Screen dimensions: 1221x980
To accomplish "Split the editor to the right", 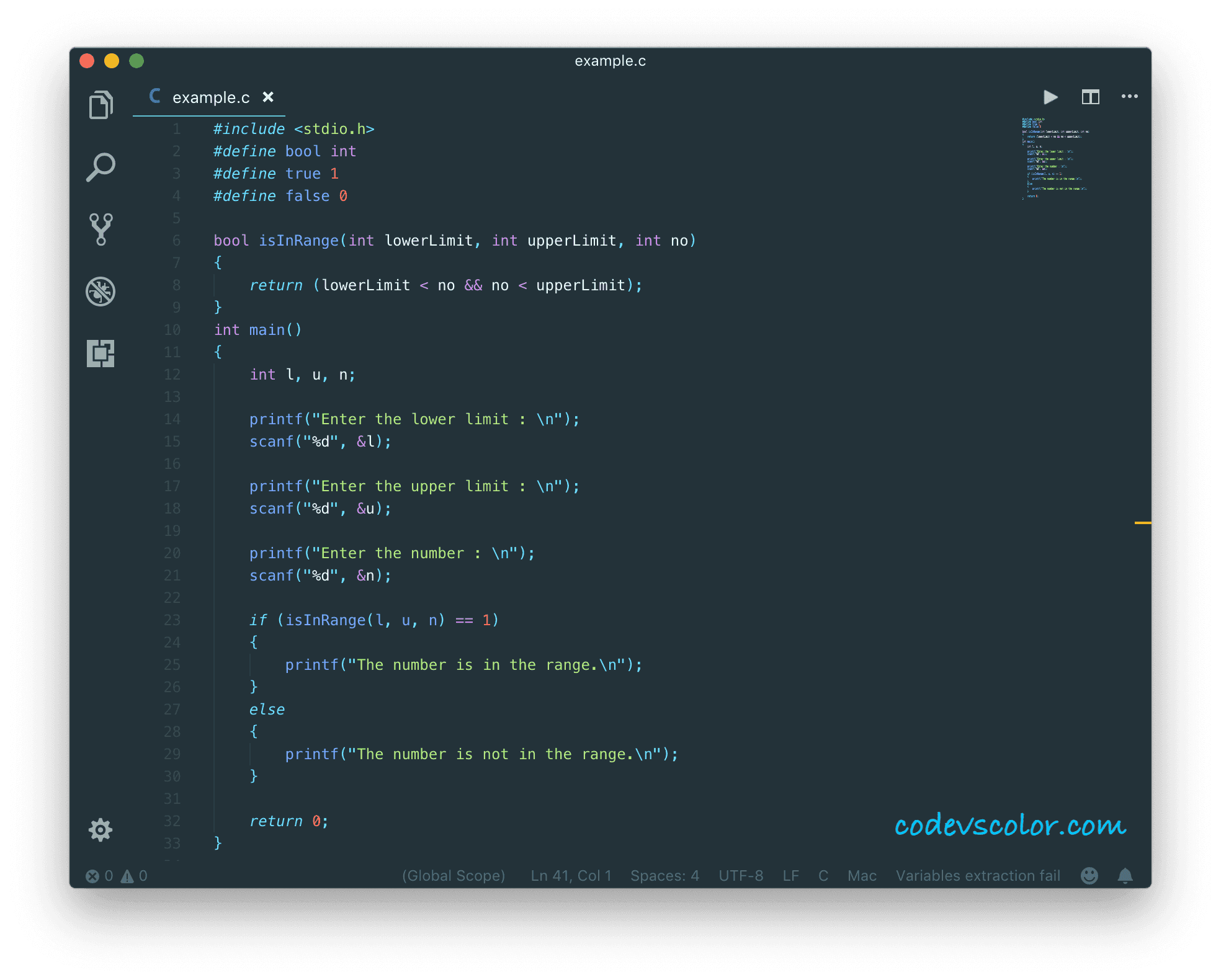I will pyautogui.click(x=1090, y=97).
